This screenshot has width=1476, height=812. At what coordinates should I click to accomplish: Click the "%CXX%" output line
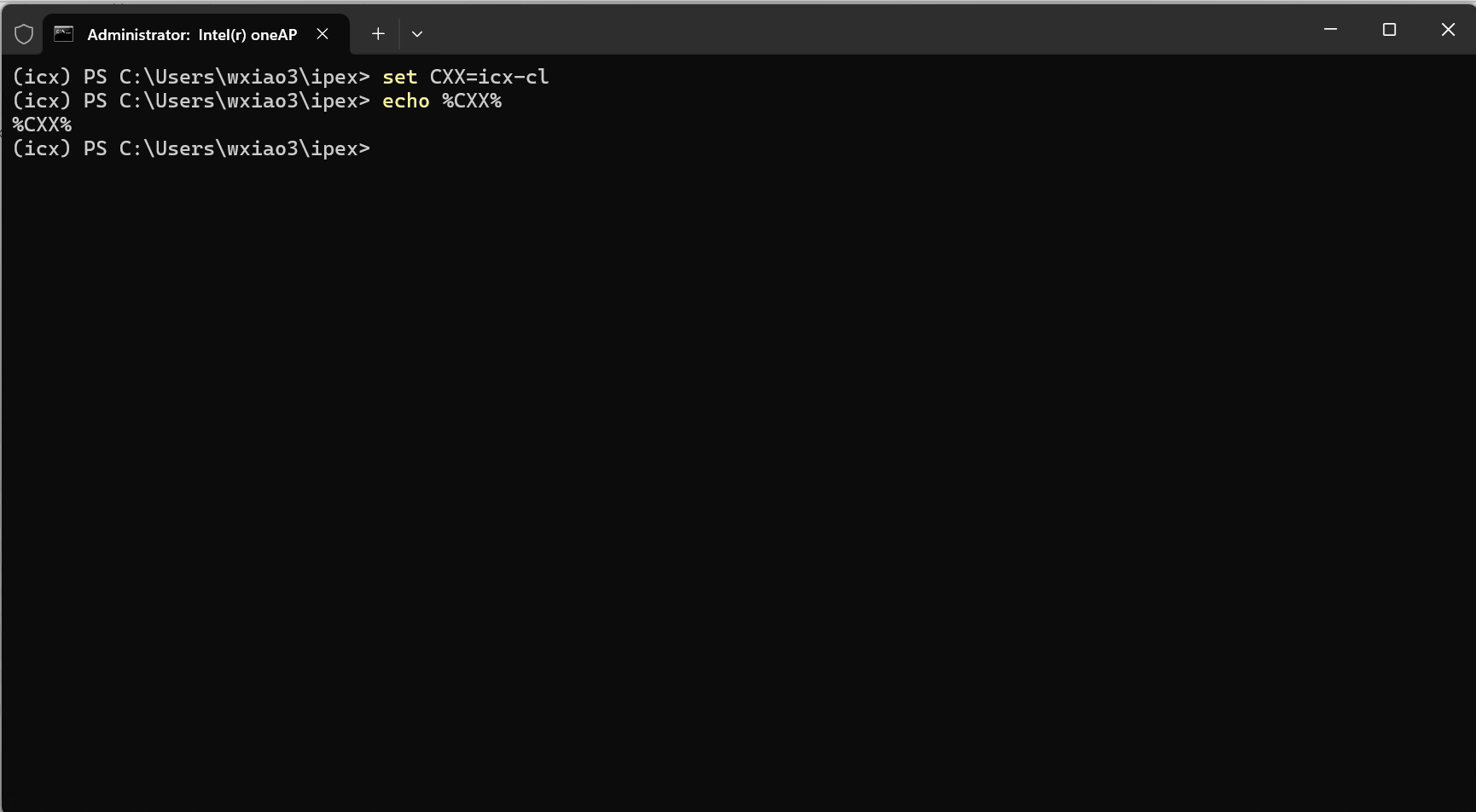pyautogui.click(x=42, y=125)
